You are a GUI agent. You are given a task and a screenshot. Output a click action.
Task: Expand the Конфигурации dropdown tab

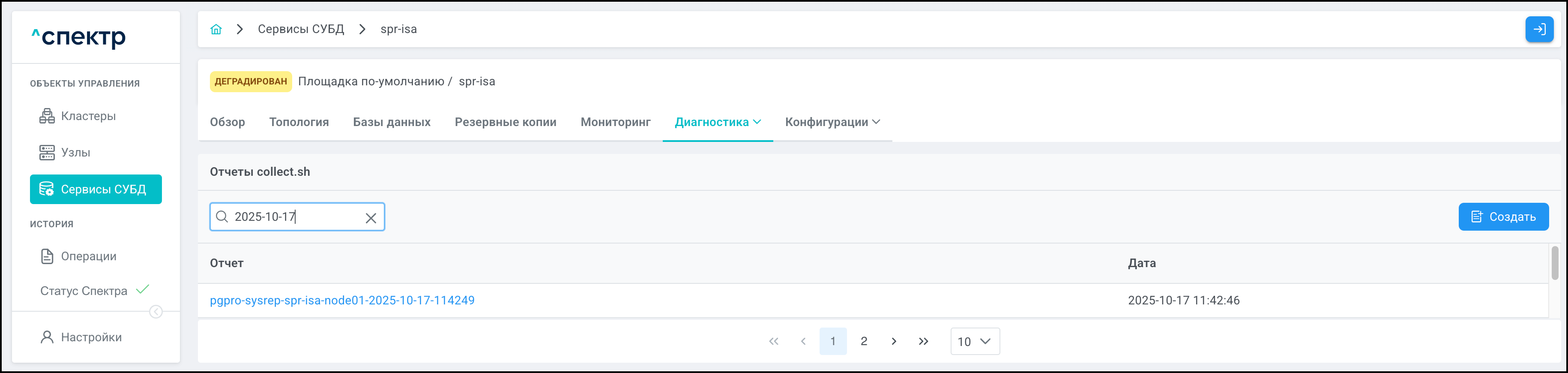pyautogui.click(x=832, y=122)
